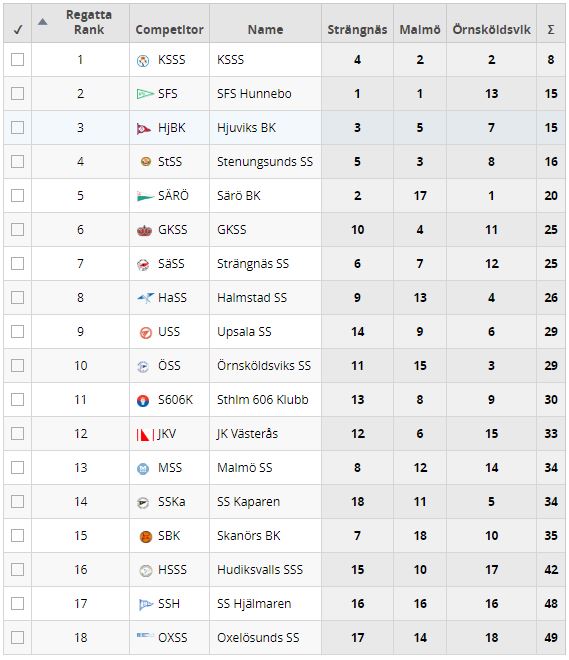The width and height of the screenshot is (569, 660).
Task: Click the HjBK red pennant icon
Action: click(144, 128)
